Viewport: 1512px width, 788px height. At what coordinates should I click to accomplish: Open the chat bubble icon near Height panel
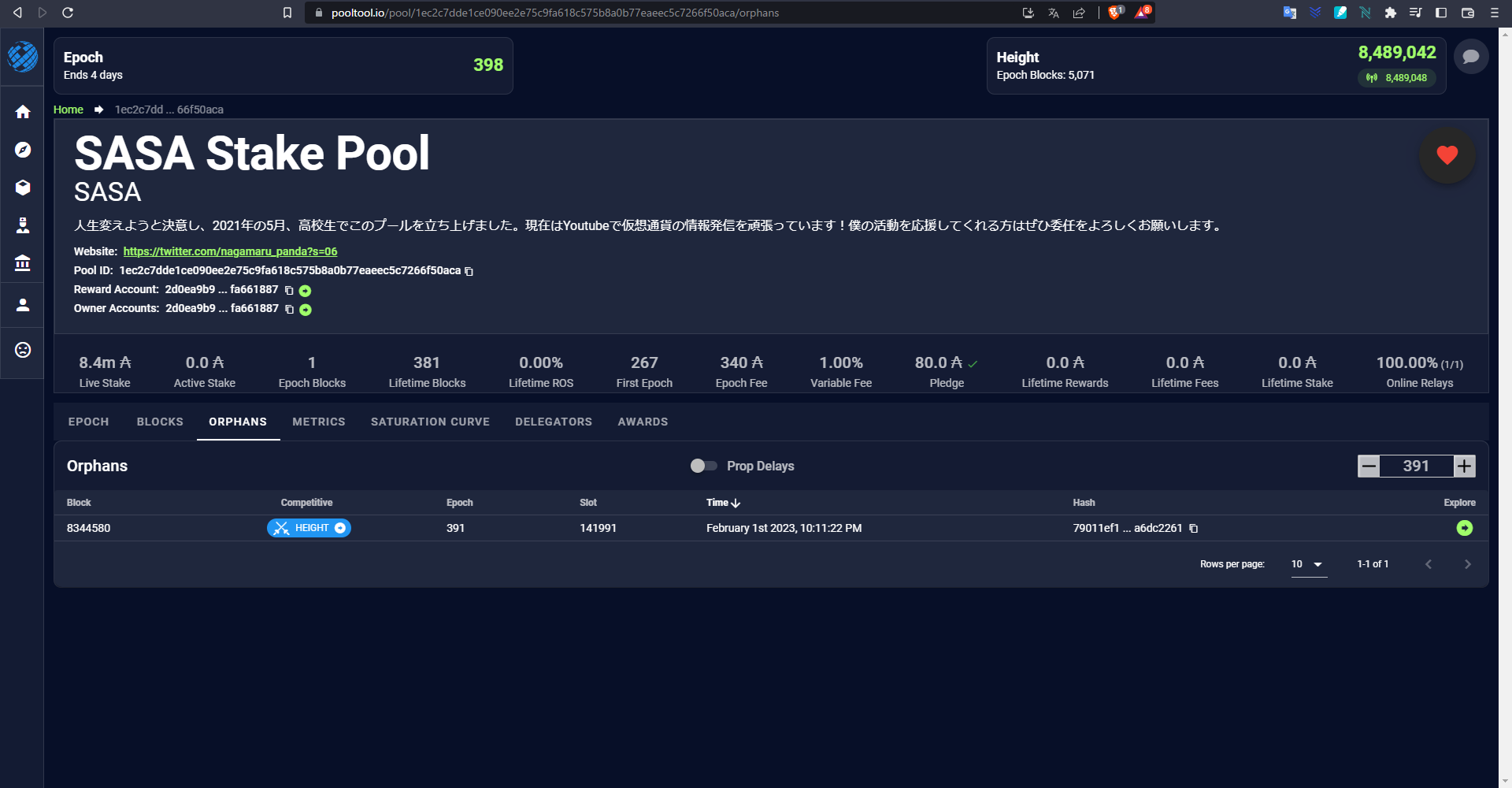1471,56
